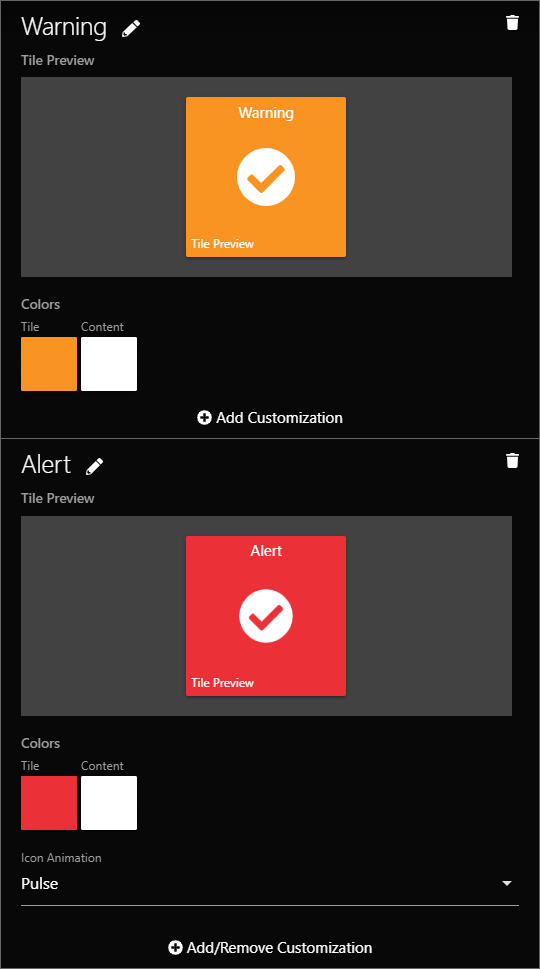Click the checkmark icon in Alert tile
540x969 pixels.
(266, 616)
